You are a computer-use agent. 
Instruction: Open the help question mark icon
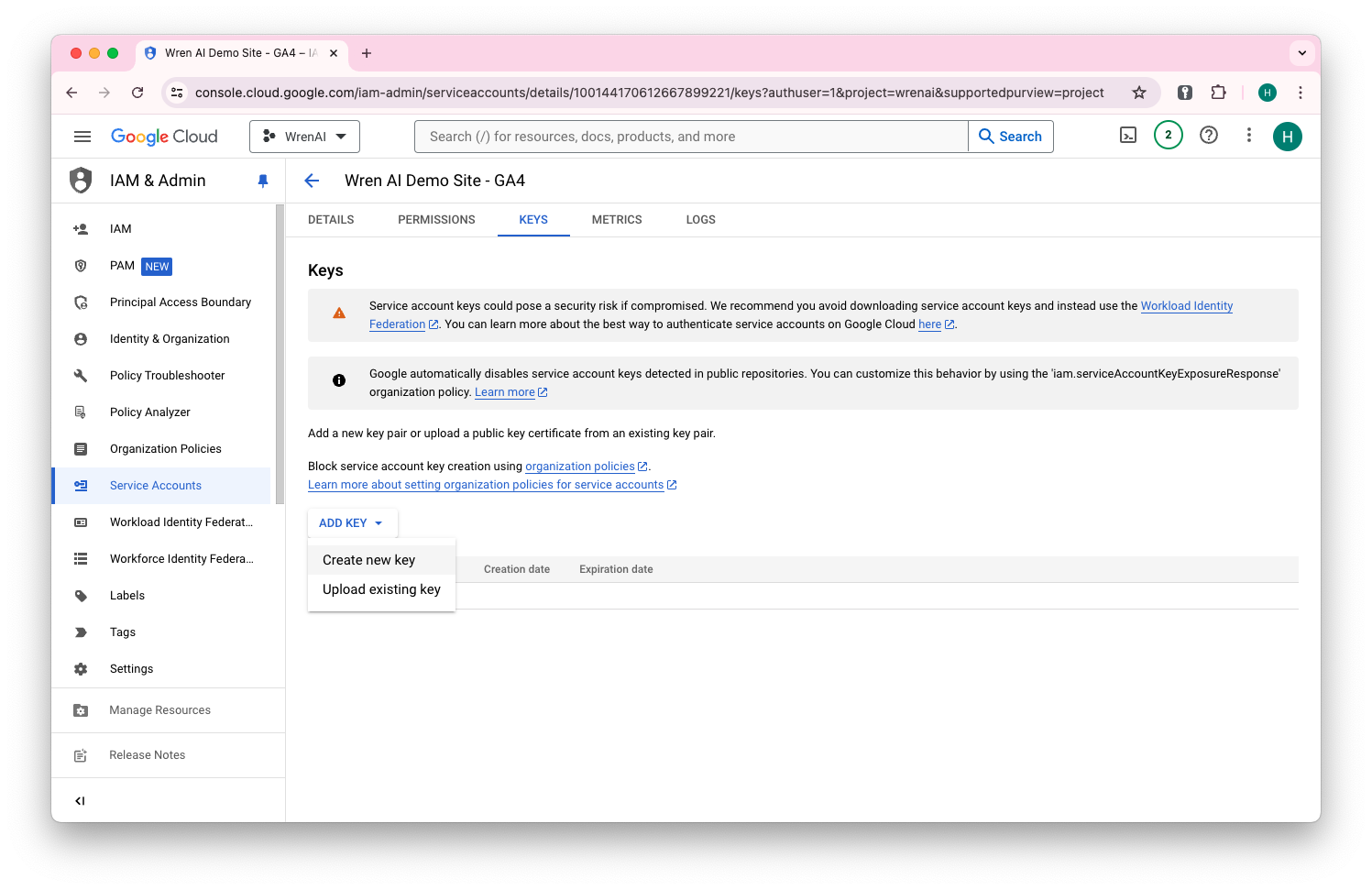1209,136
